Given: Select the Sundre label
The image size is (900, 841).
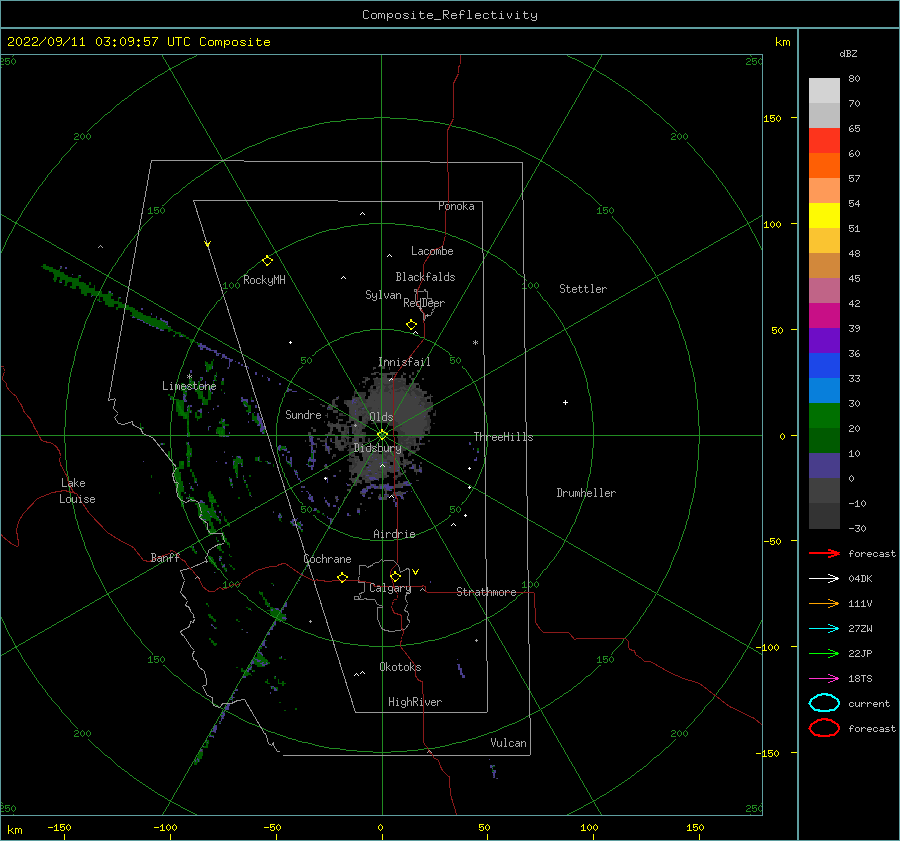Looking at the screenshot, I should [x=303, y=414].
